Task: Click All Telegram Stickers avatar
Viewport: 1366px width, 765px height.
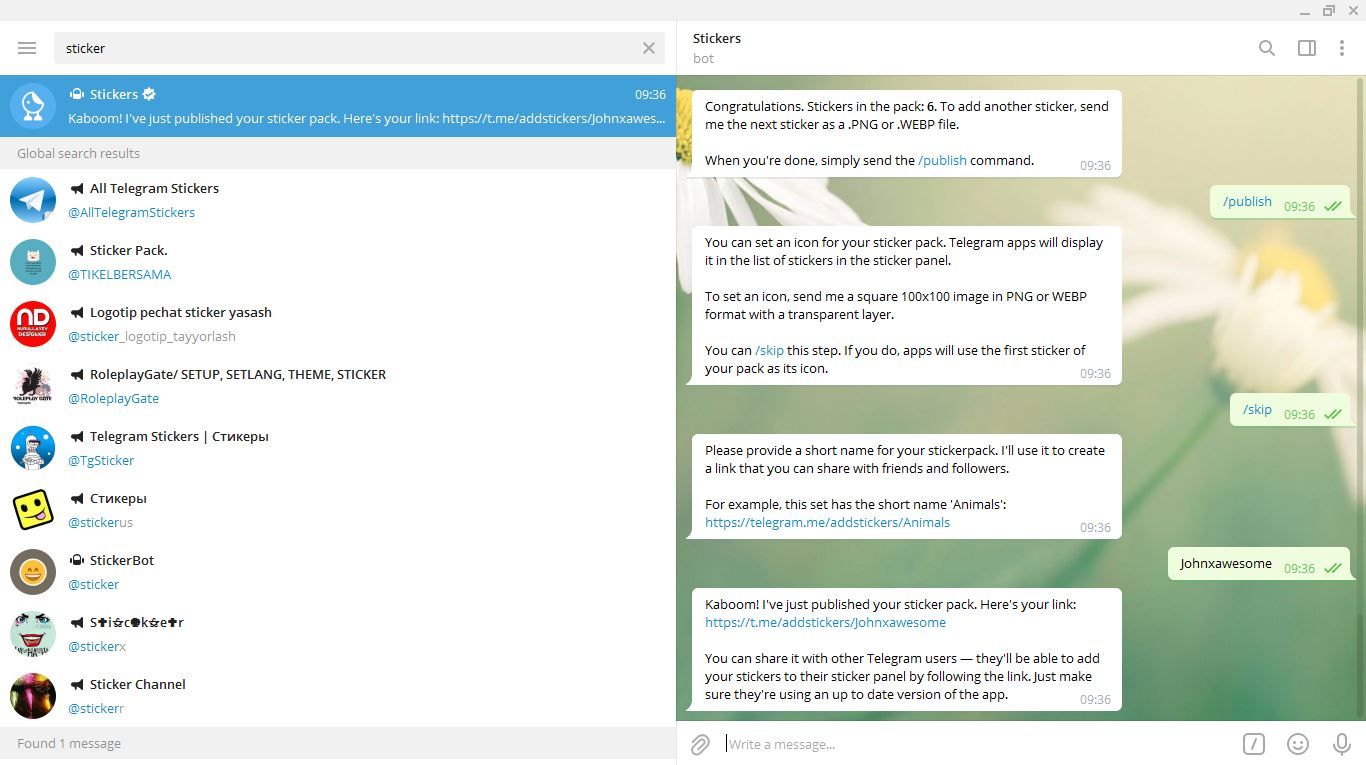Action: [33, 200]
